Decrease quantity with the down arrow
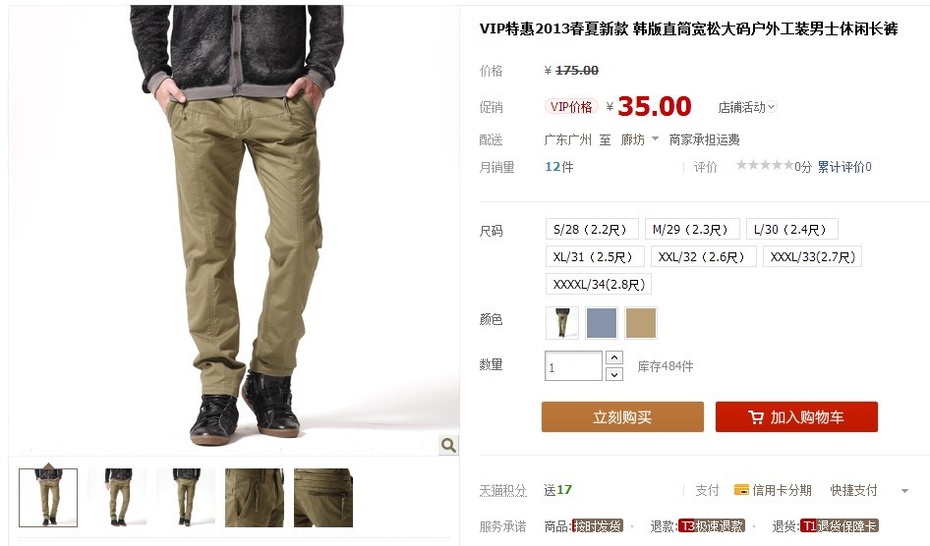Screen dimensions: 930x546 tap(614, 374)
